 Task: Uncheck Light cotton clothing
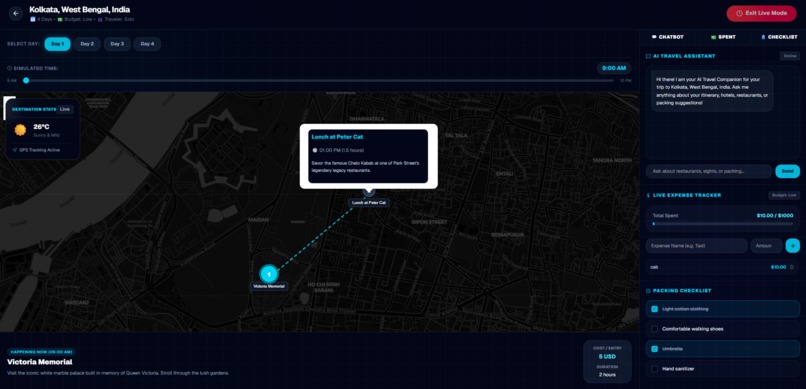[x=654, y=309]
